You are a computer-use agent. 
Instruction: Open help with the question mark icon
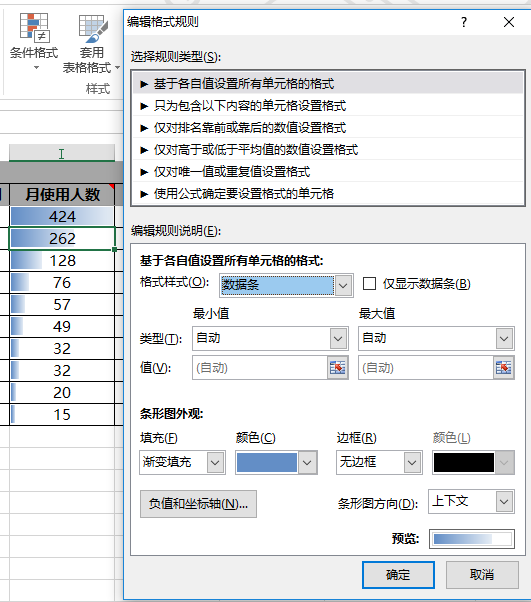[464, 22]
